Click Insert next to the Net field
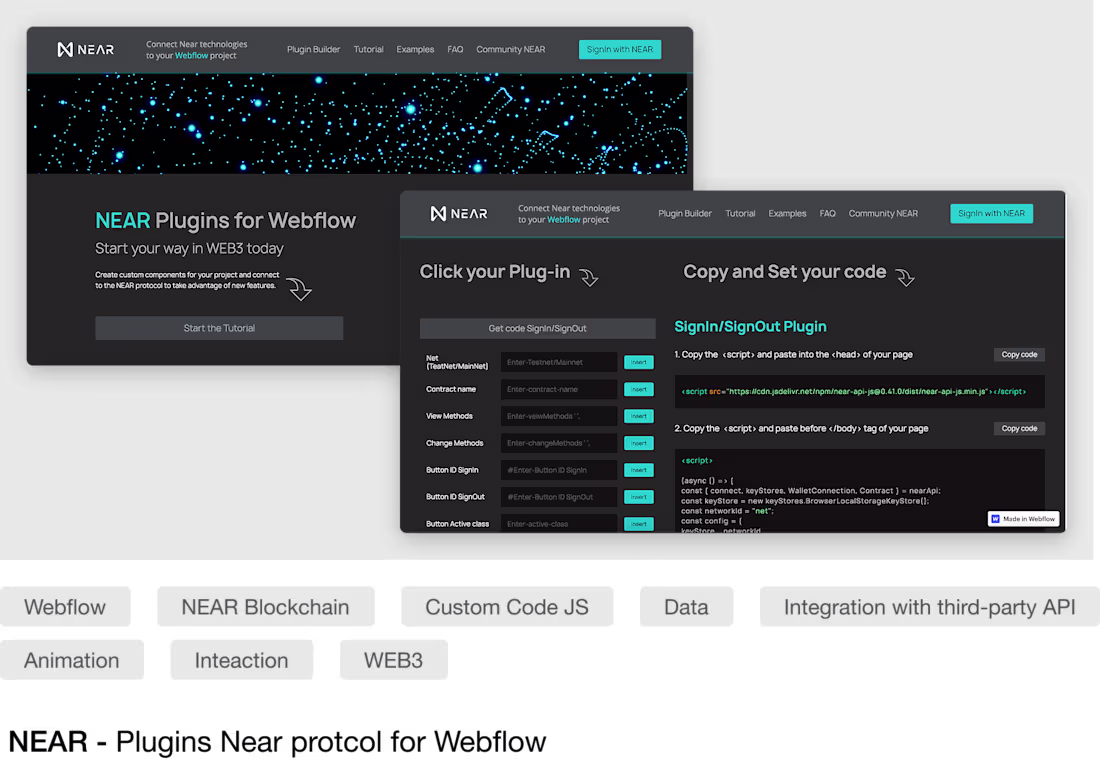 638,363
